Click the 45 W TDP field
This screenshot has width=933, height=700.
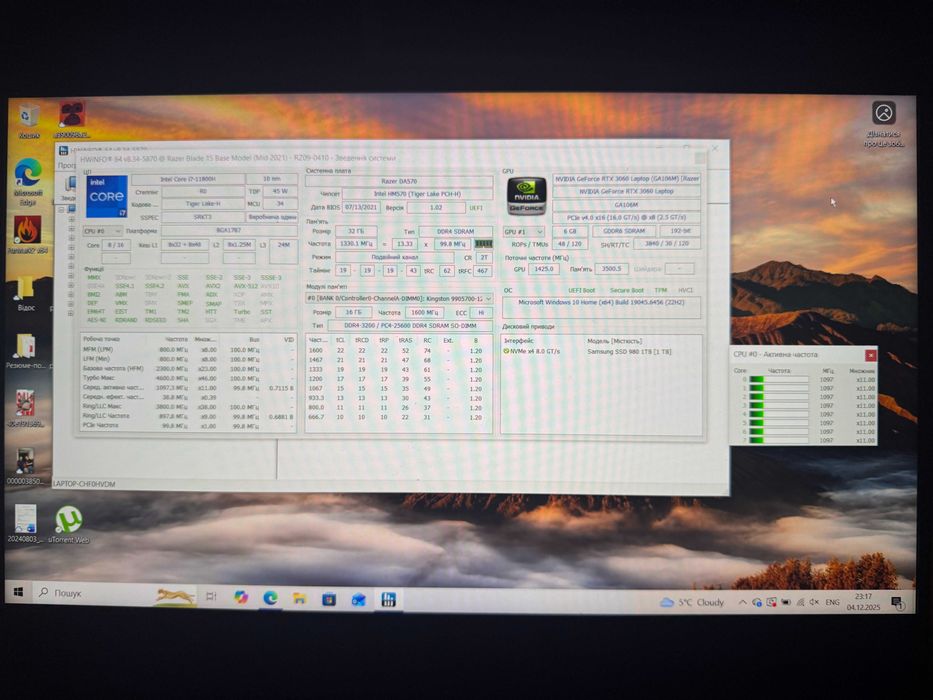click(280, 192)
